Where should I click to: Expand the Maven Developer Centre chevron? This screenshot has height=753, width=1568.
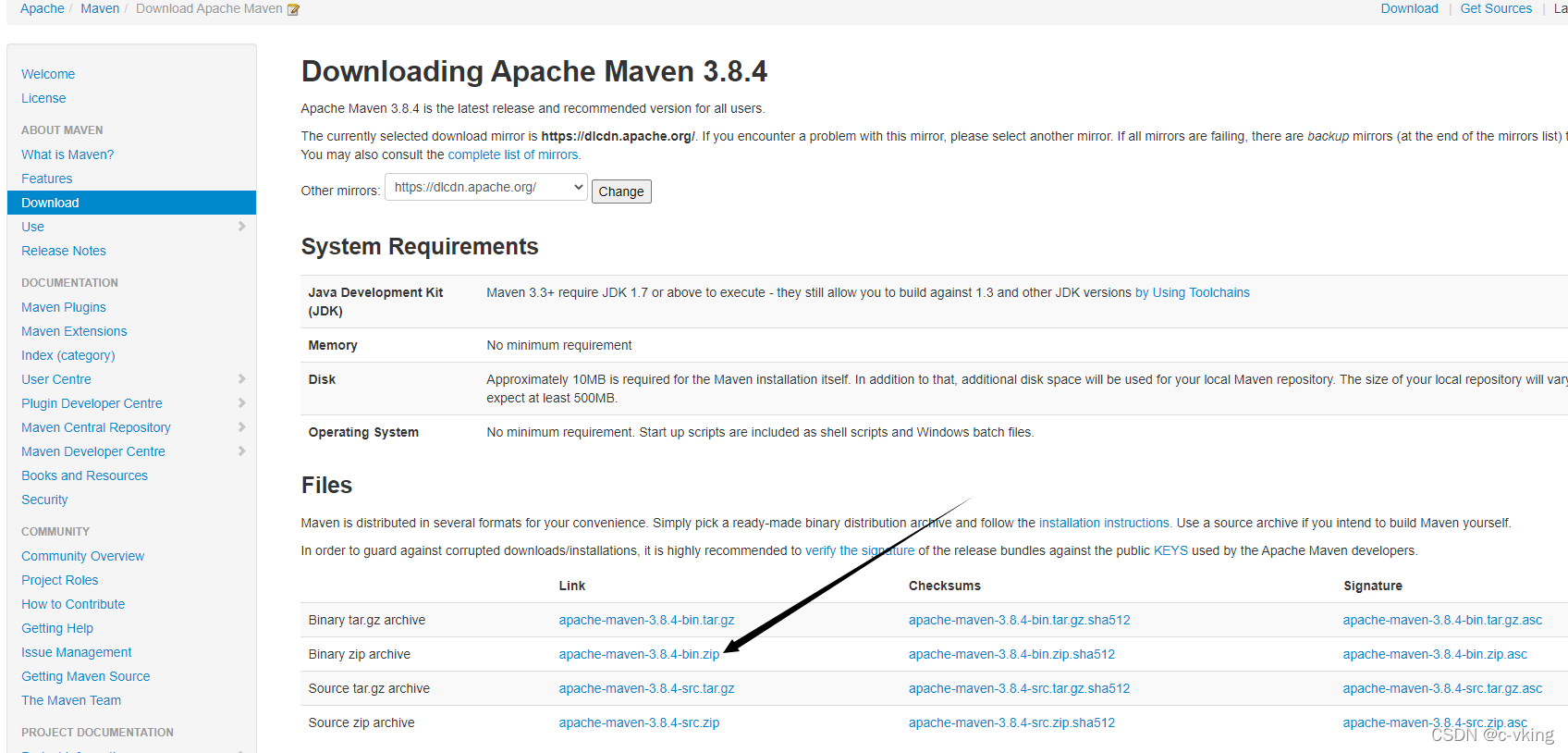(x=241, y=451)
